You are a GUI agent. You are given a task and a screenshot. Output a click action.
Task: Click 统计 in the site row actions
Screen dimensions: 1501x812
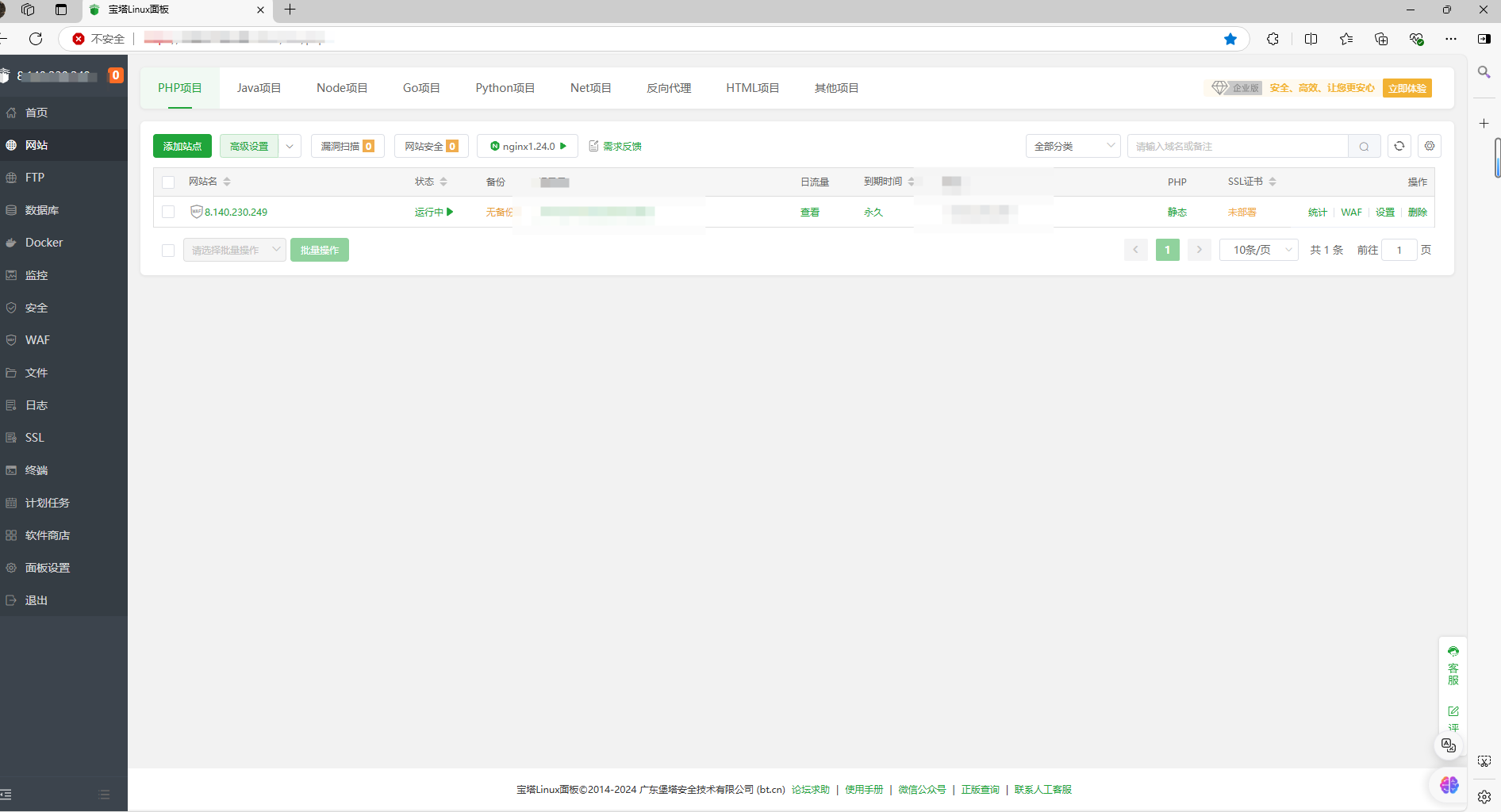click(1318, 212)
